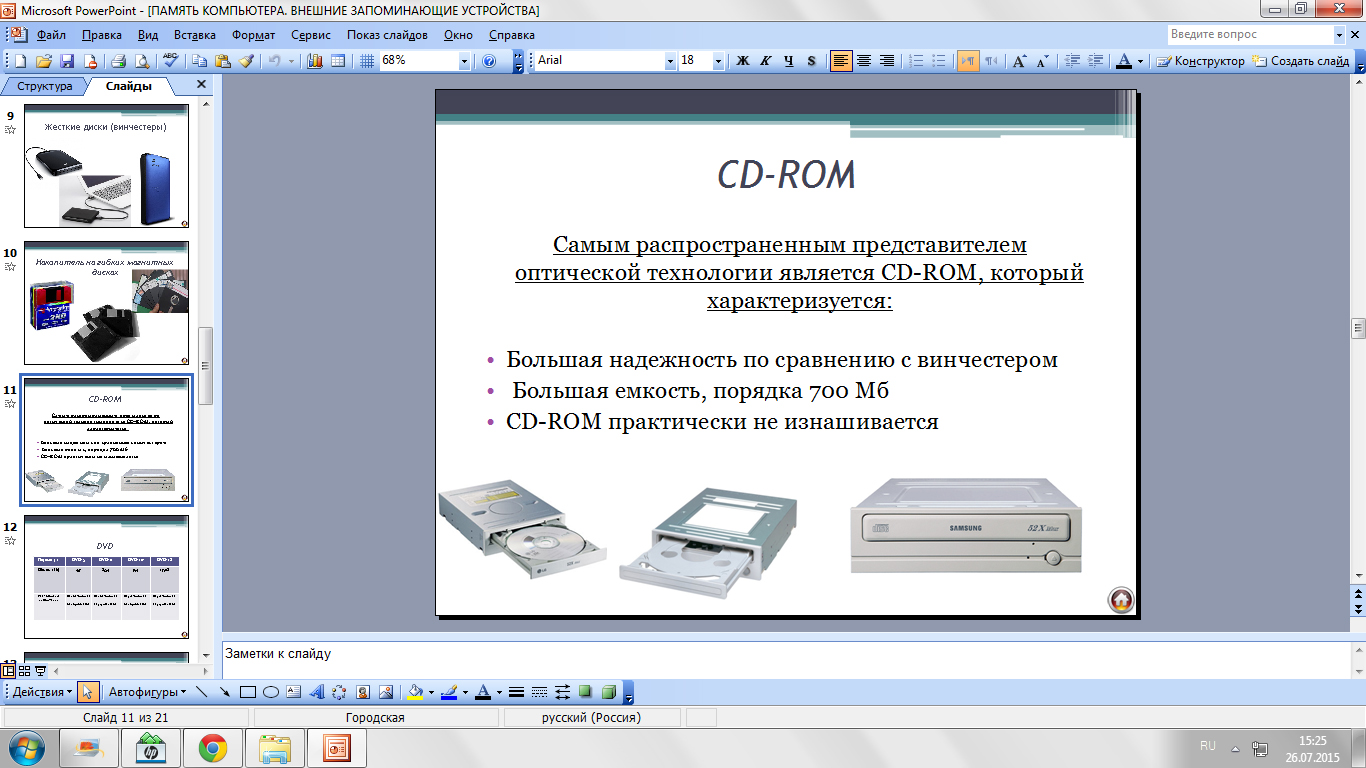Open the Файл menu
The height and width of the screenshot is (768, 1366).
tap(51, 35)
